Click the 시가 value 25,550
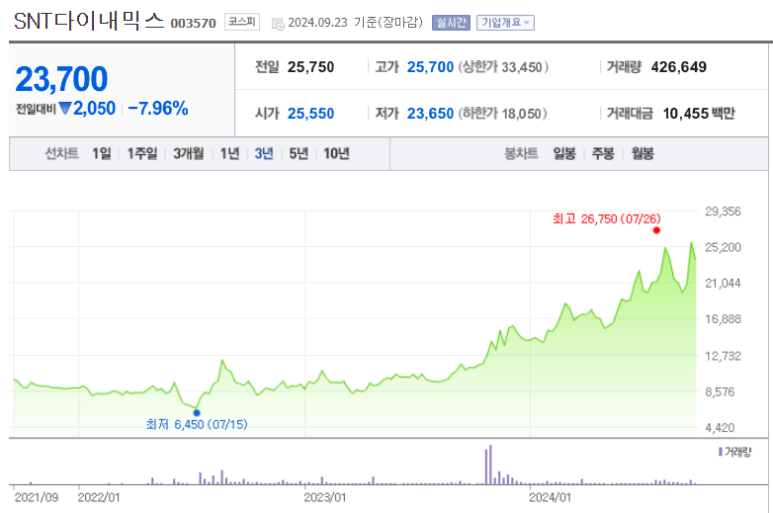 coord(311,114)
